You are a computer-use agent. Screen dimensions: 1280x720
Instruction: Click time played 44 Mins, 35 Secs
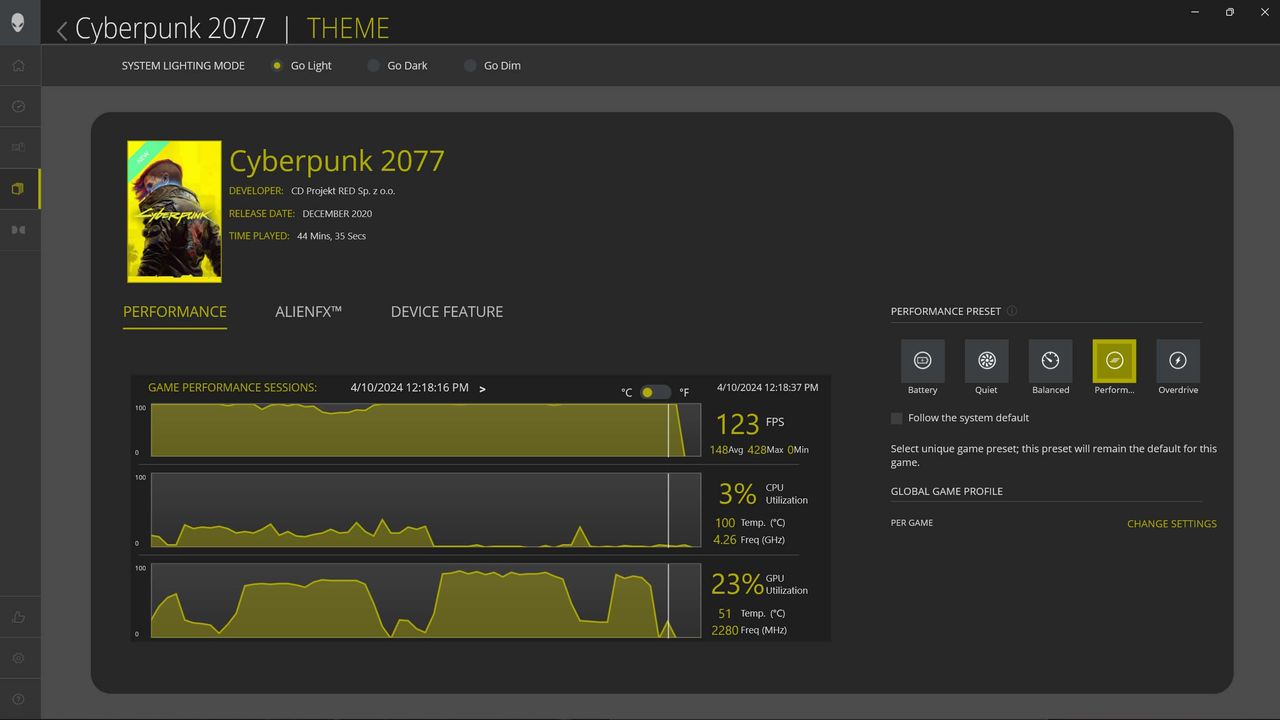pos(332,237)
